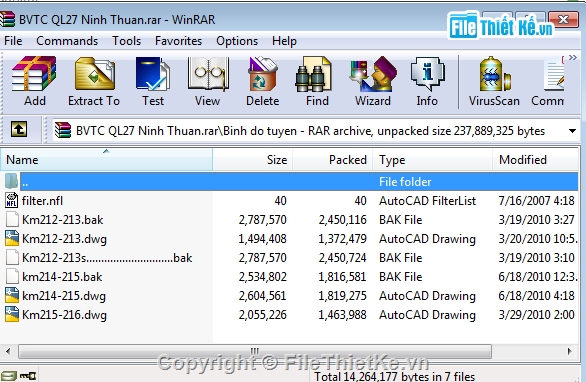Open the Find binoculars tool

pos(317,81)
